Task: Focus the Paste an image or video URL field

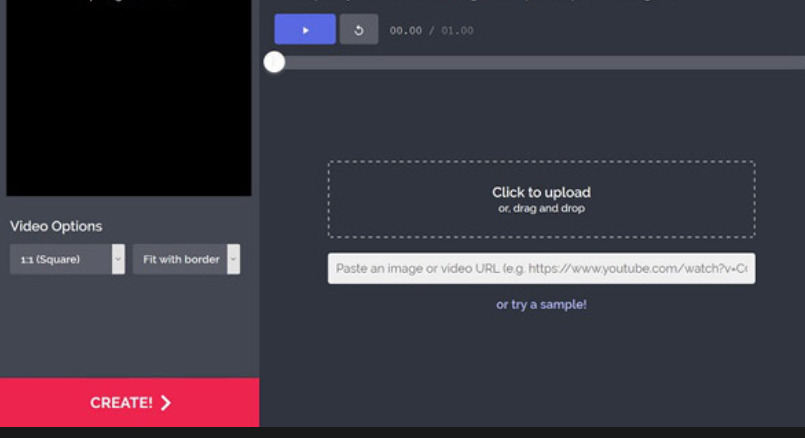Action: [542, 268]
